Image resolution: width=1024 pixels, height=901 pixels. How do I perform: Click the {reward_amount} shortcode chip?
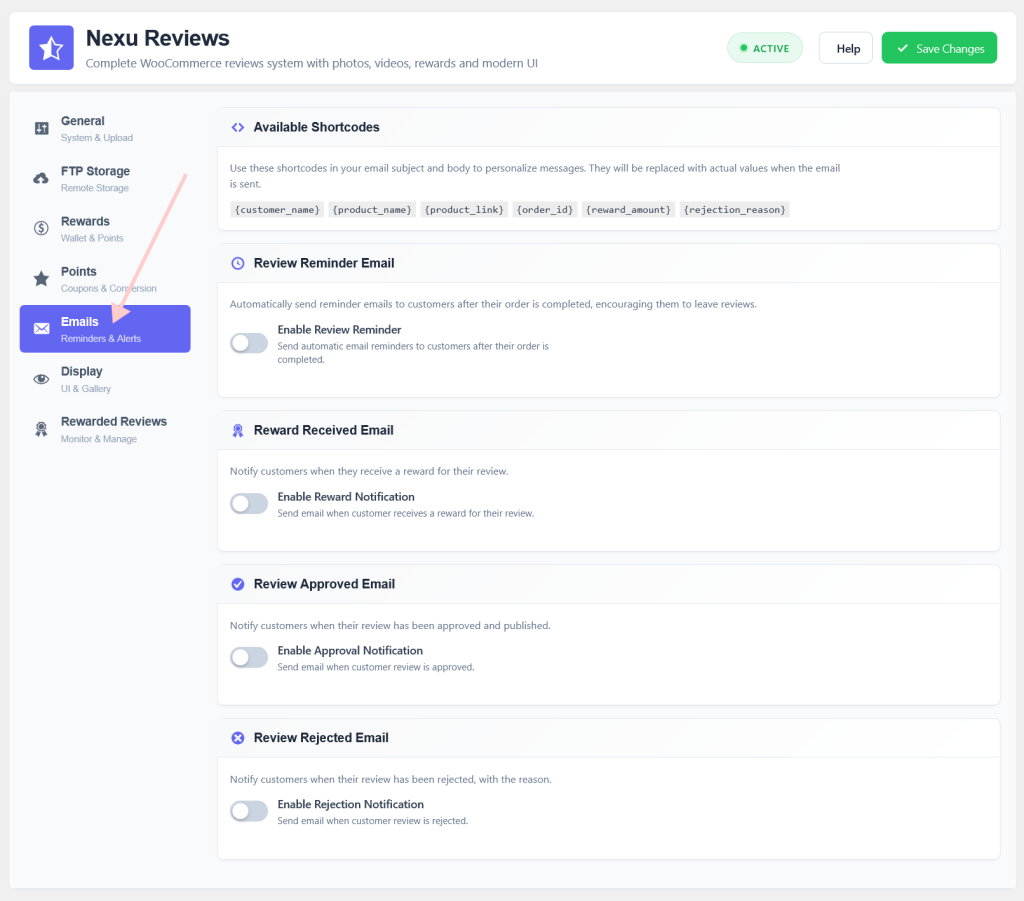click(628, 210)
